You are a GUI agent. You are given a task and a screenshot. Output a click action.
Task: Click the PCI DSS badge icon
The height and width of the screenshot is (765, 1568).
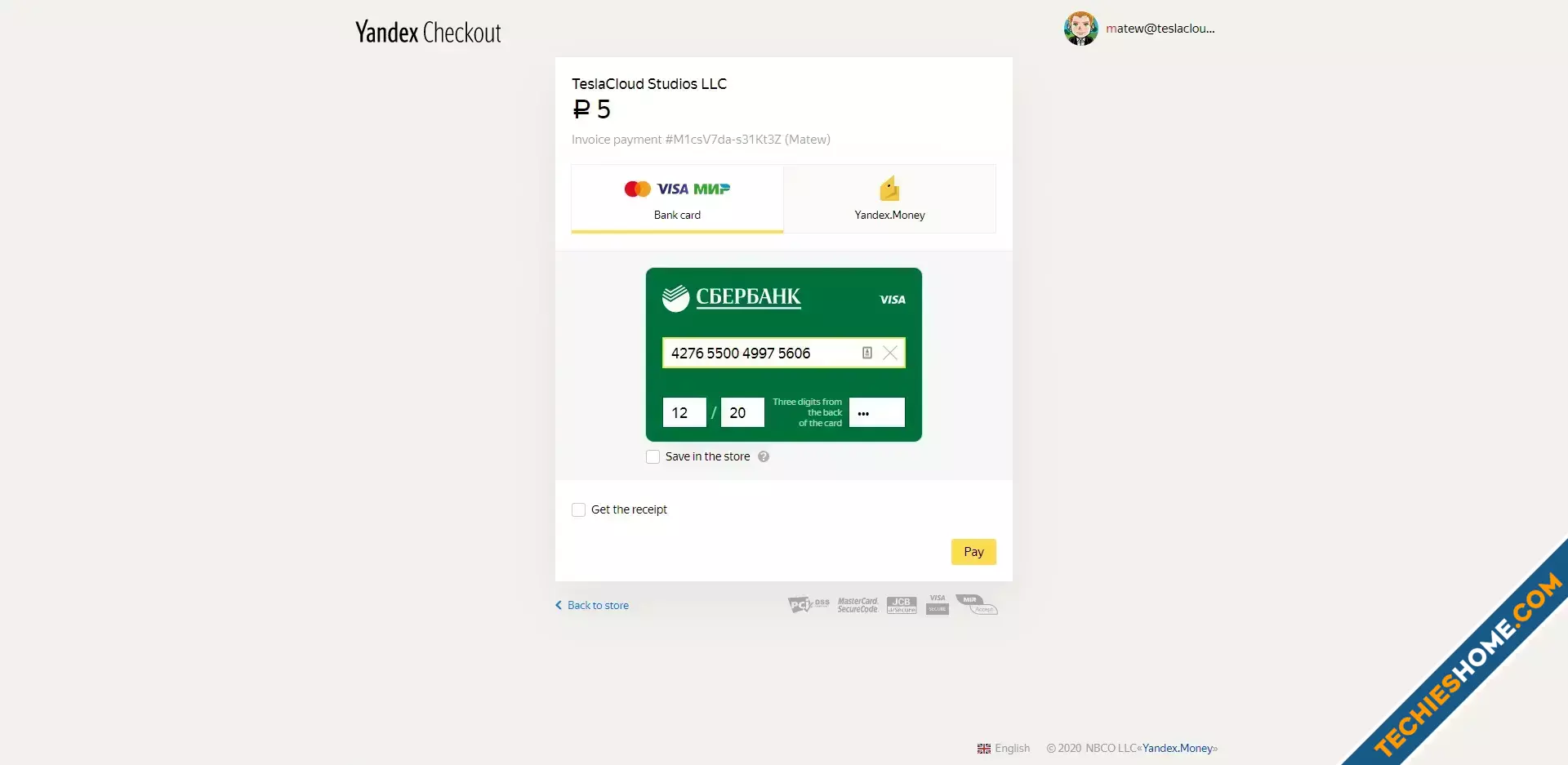808,604
